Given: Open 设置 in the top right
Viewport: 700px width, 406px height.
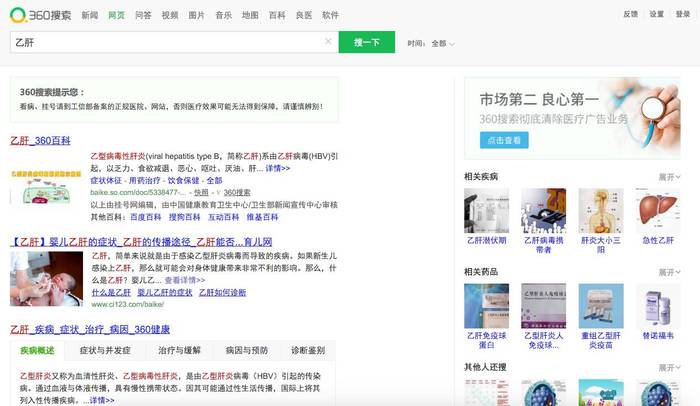Looking at the screenshot, I should (657, 14).
